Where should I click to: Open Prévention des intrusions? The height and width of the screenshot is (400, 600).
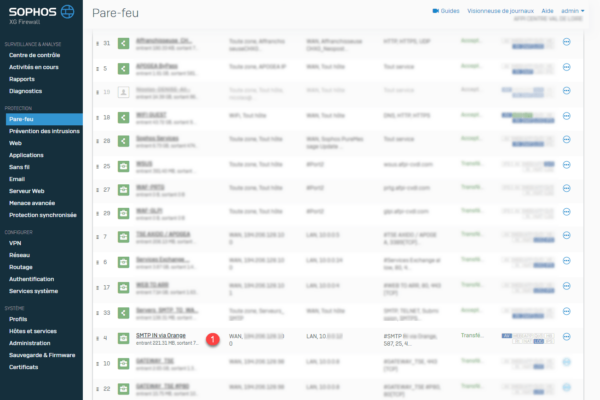point(44,131)
